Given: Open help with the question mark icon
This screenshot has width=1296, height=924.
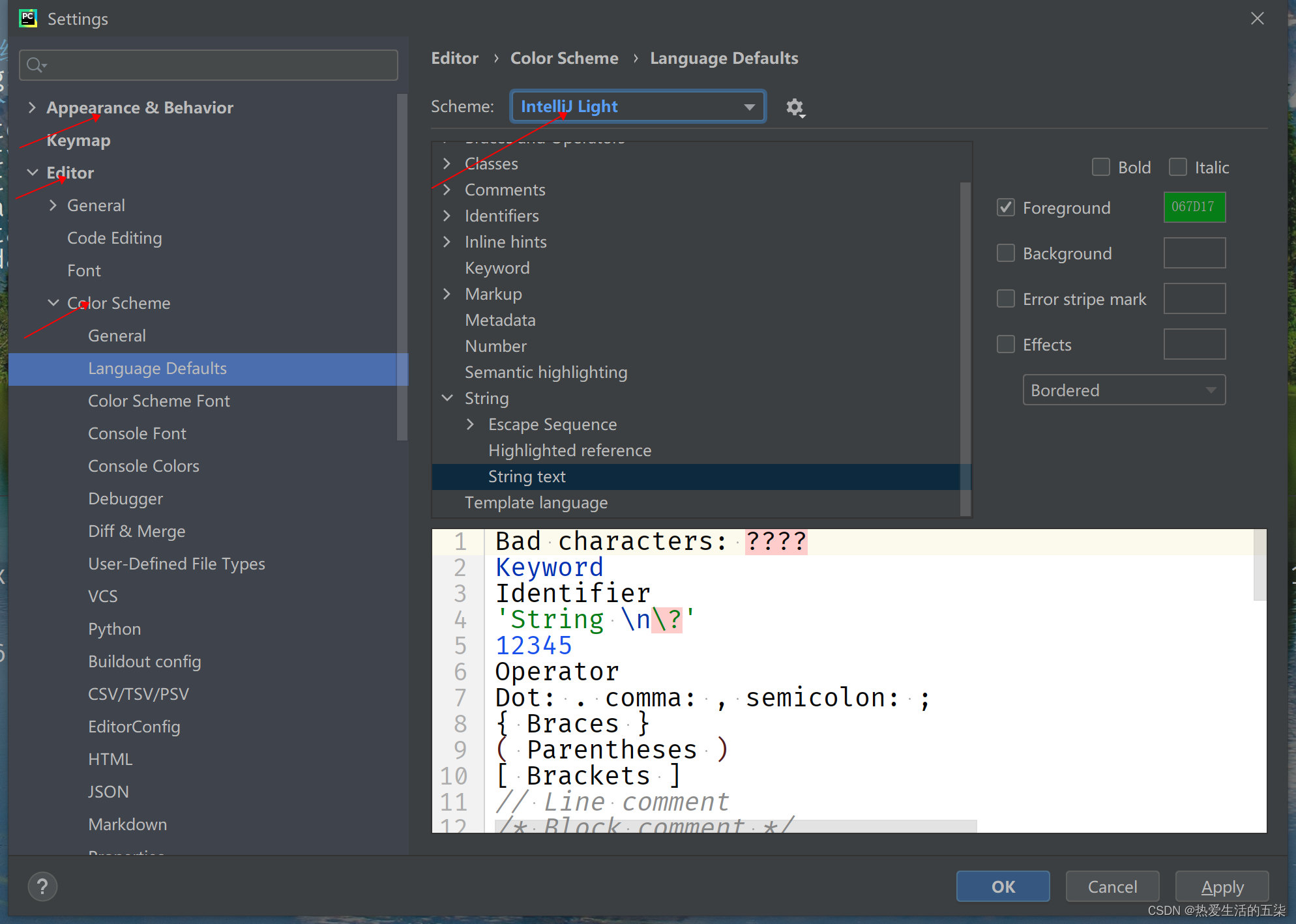Looking at the screenshot, I should (42, 887).
